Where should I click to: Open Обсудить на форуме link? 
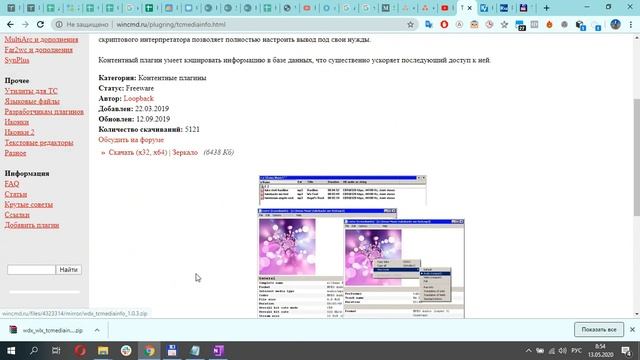pos(131,140)
